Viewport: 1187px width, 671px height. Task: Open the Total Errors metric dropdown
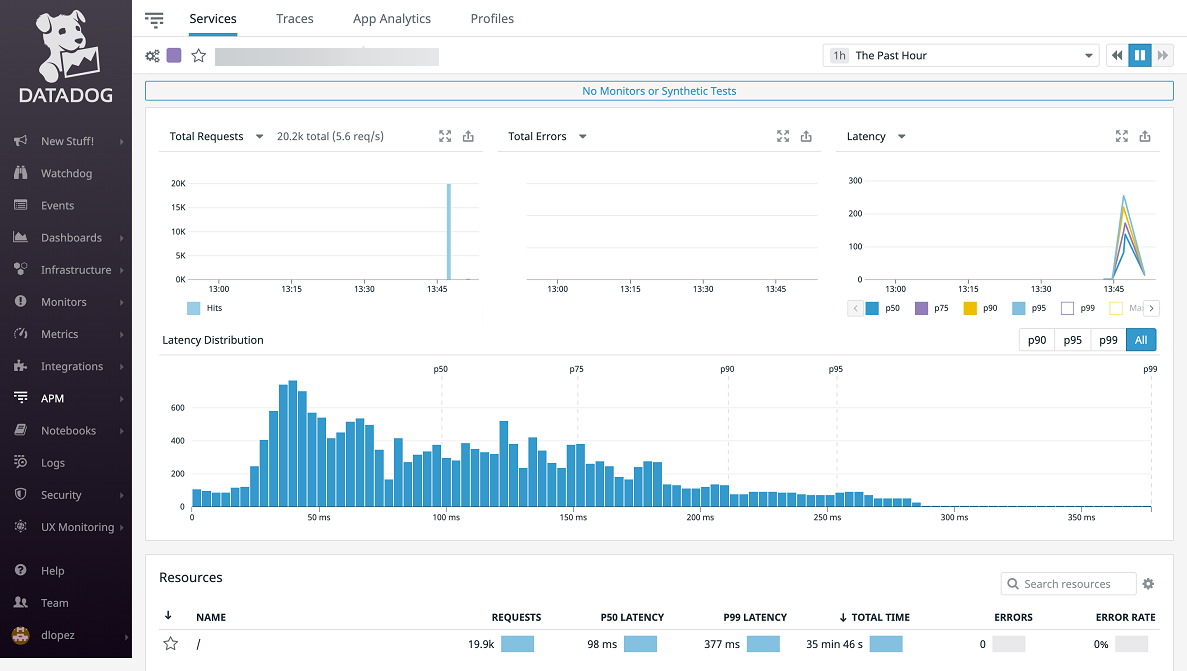pos(583,136)
